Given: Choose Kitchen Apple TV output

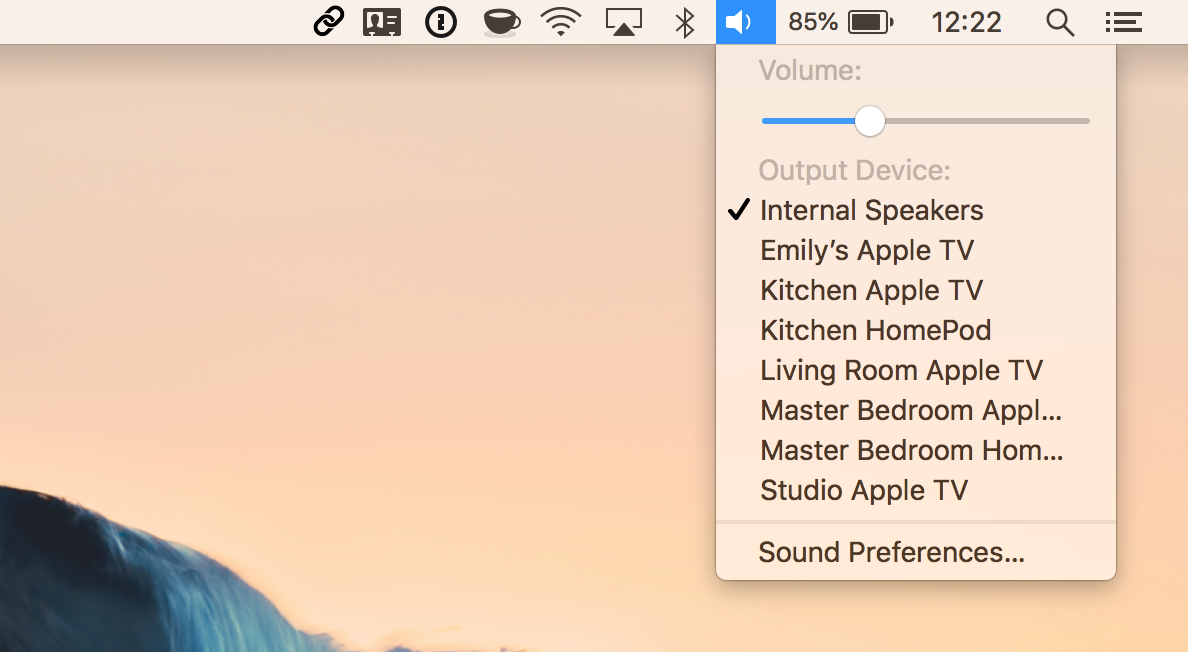Looking at the screenshot, I should (x=871, y=290).
